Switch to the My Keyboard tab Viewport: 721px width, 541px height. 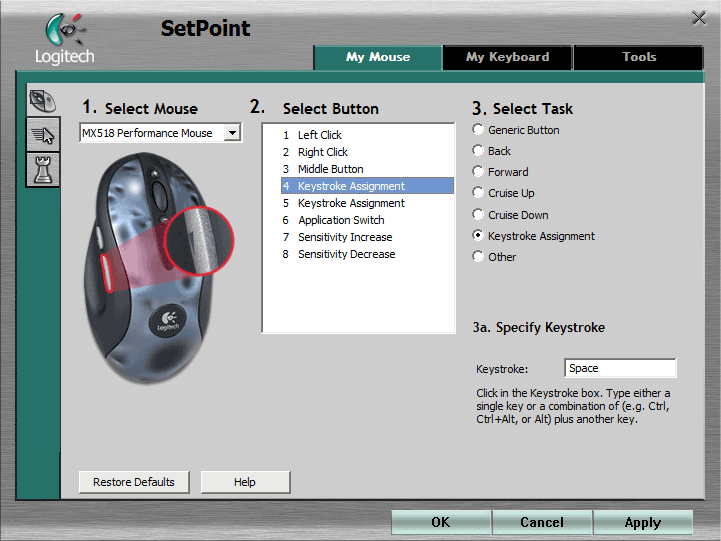point(507,57)
